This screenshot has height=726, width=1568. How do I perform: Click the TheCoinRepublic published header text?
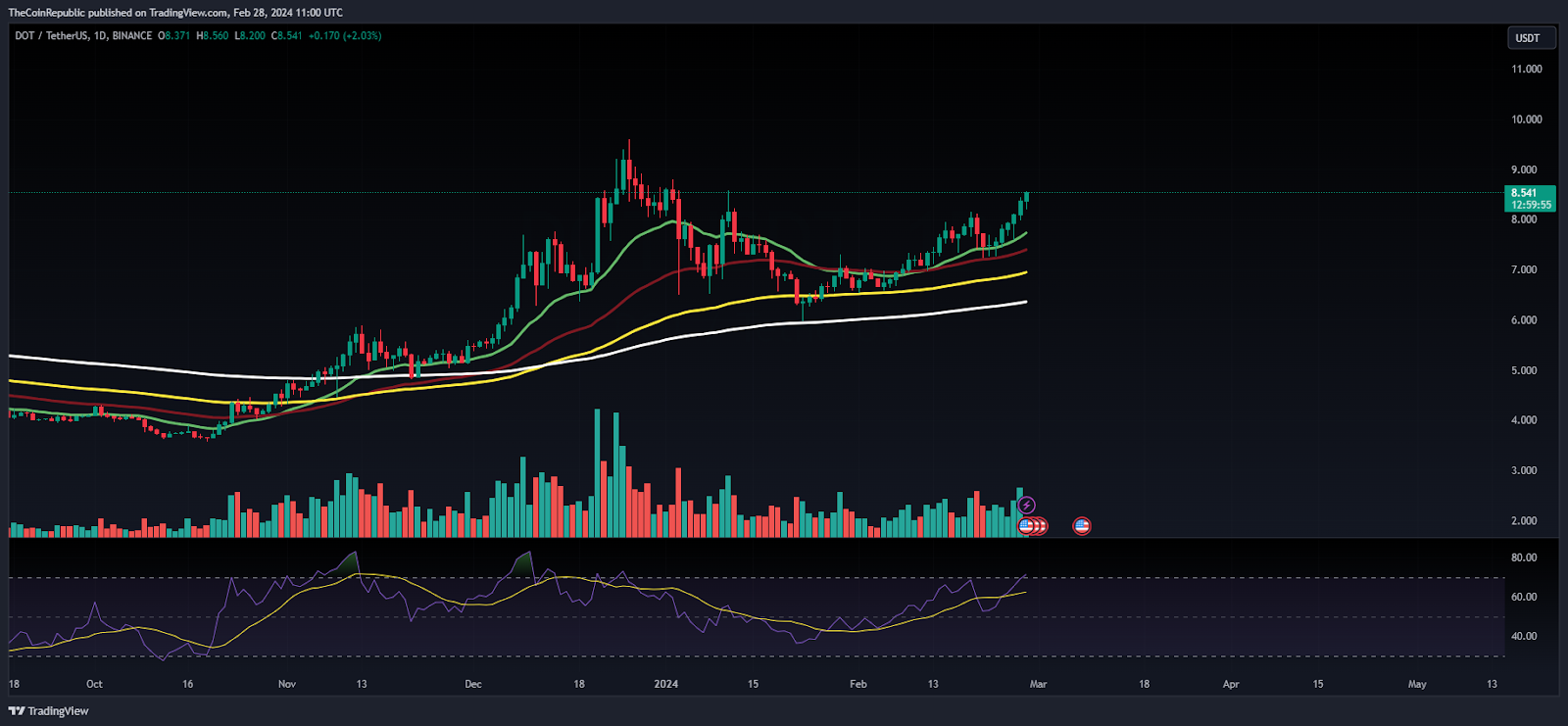coord(175,13)
